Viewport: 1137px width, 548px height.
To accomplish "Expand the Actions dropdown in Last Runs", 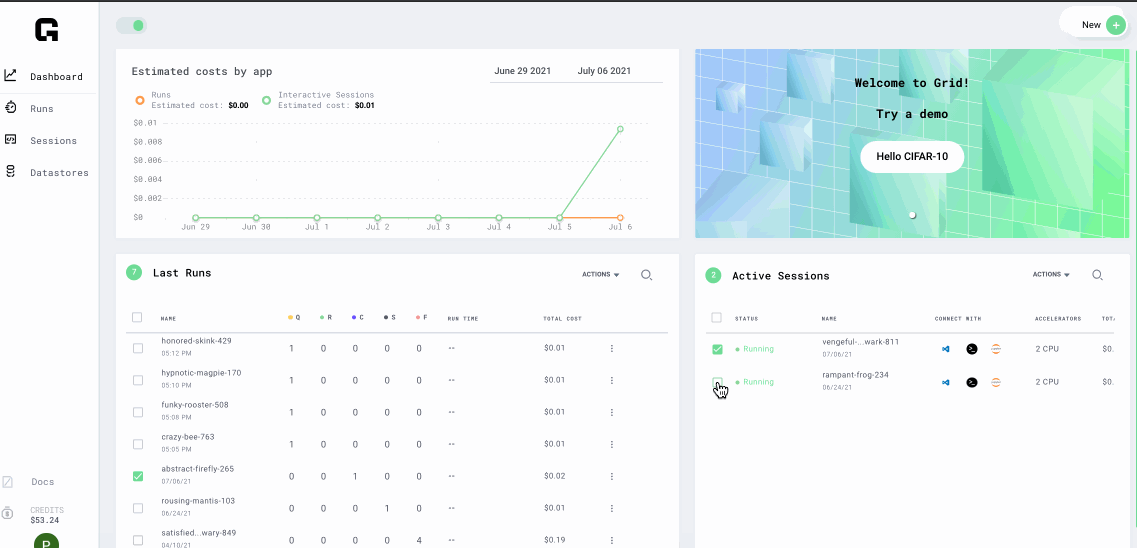I will 601,275.
